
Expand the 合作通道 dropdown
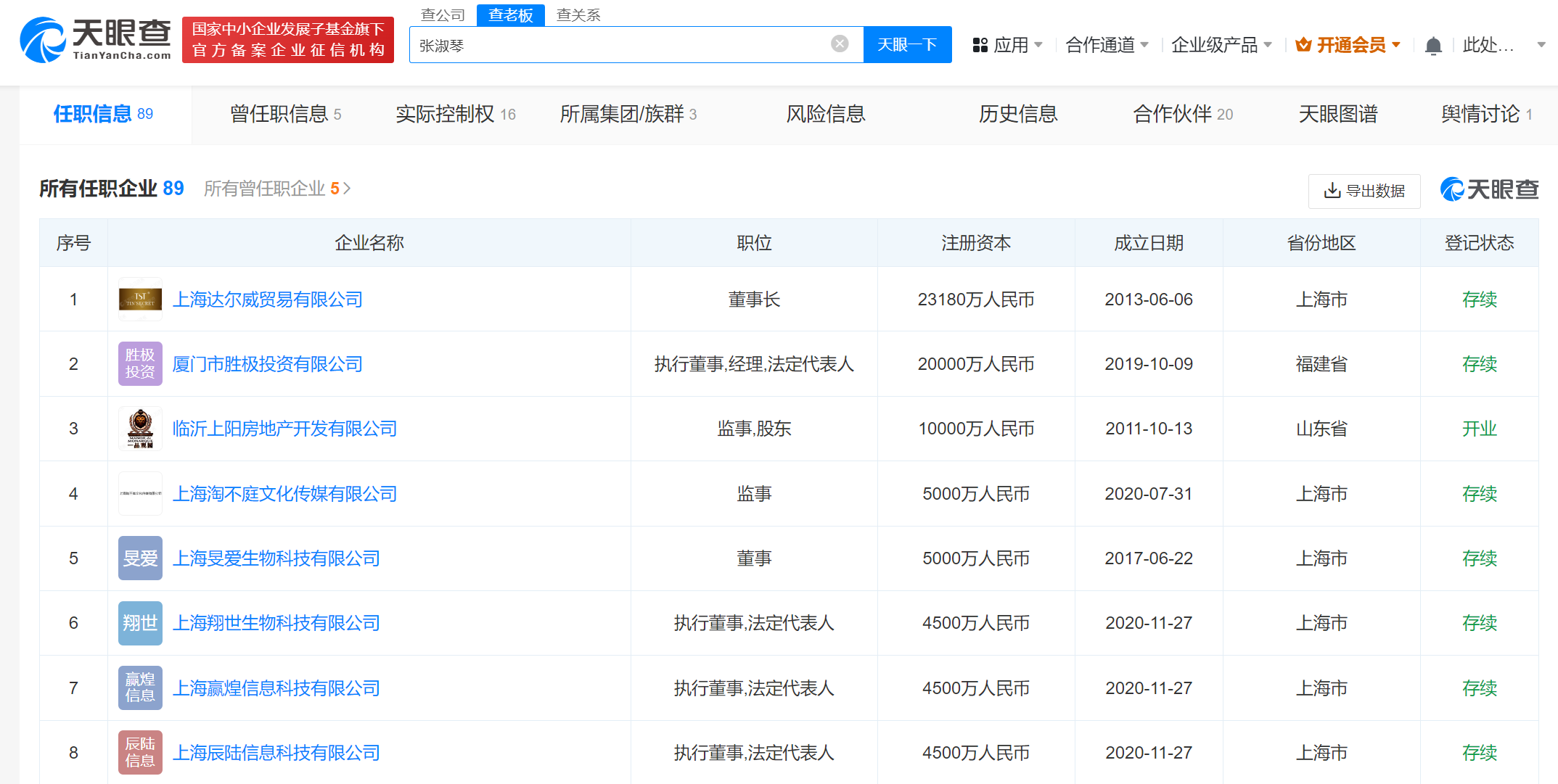(x=1144, y=45)
